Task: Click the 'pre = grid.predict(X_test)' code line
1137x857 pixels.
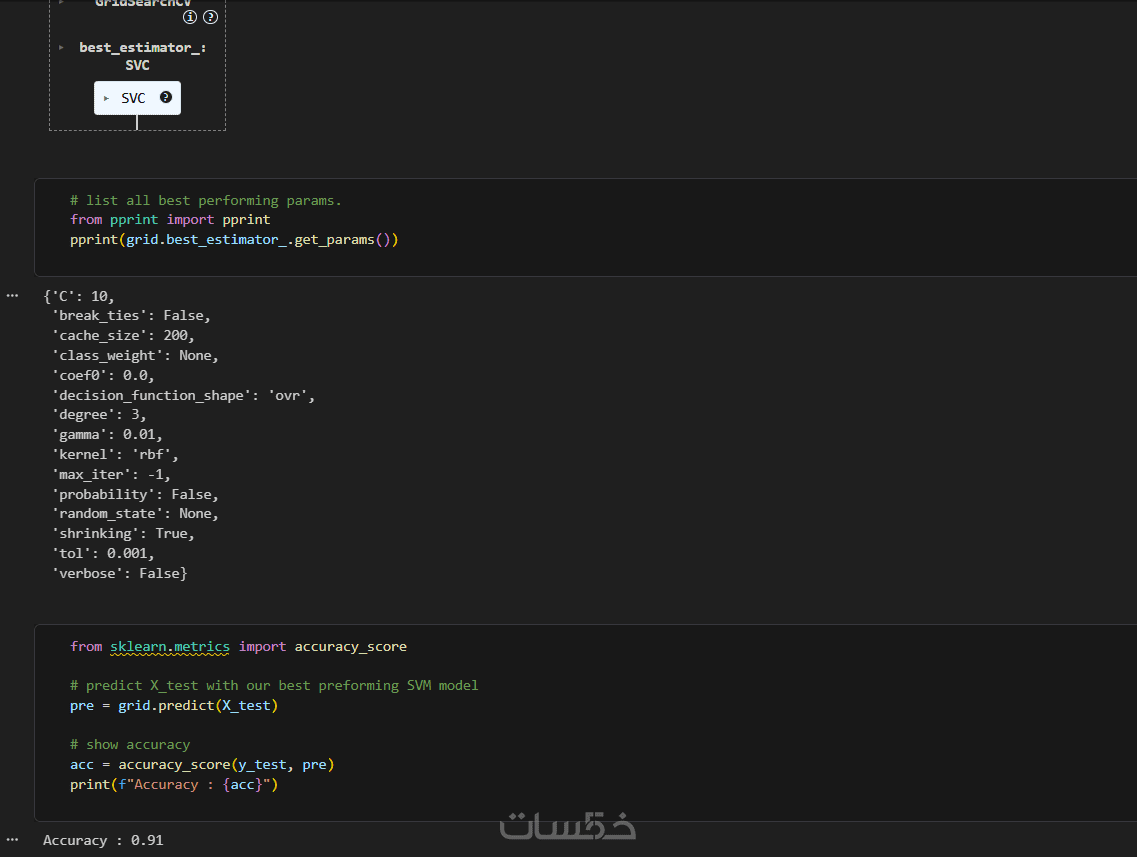Action: pos(174,705)
